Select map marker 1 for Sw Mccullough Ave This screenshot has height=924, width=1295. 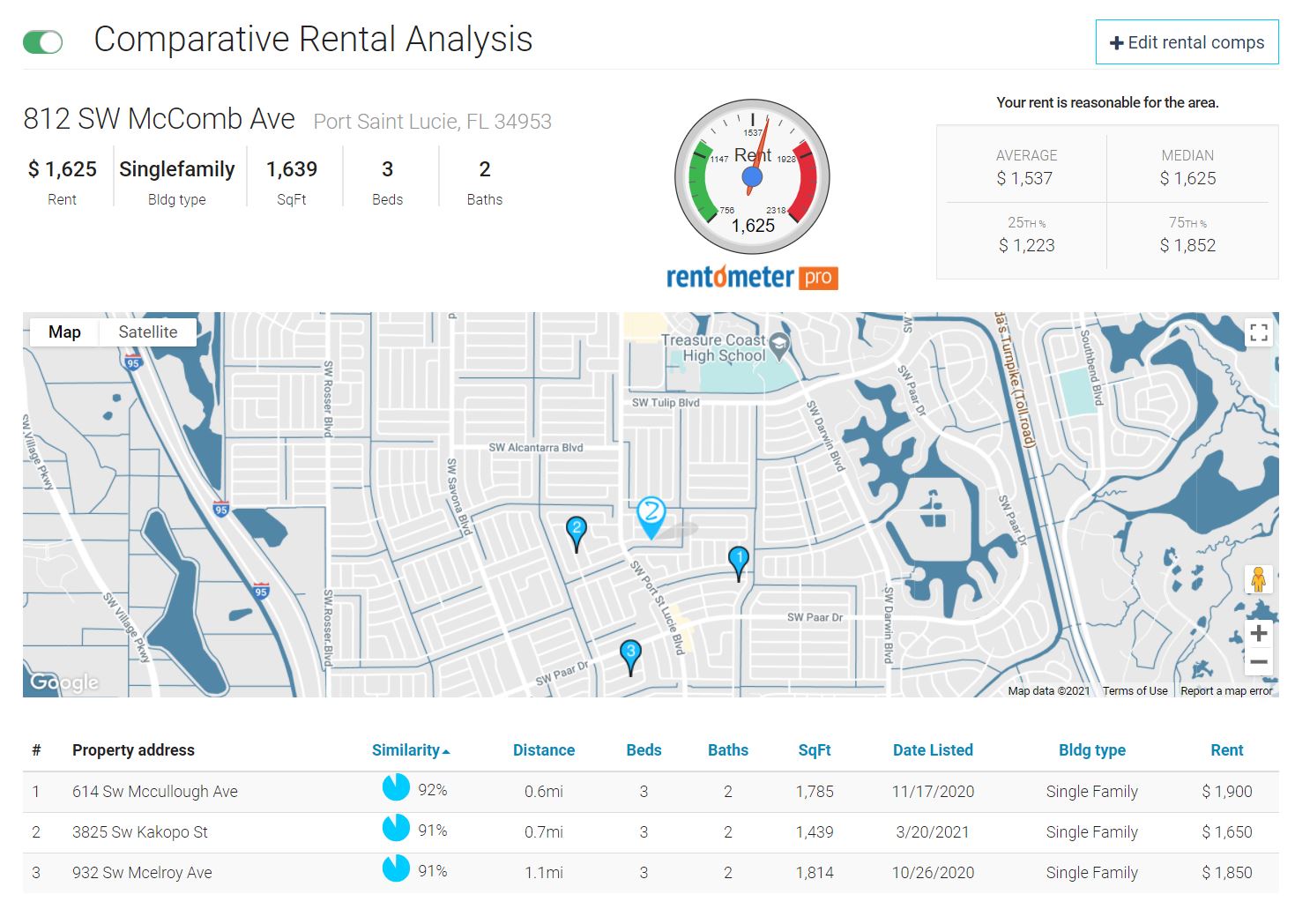coord(738,558)
